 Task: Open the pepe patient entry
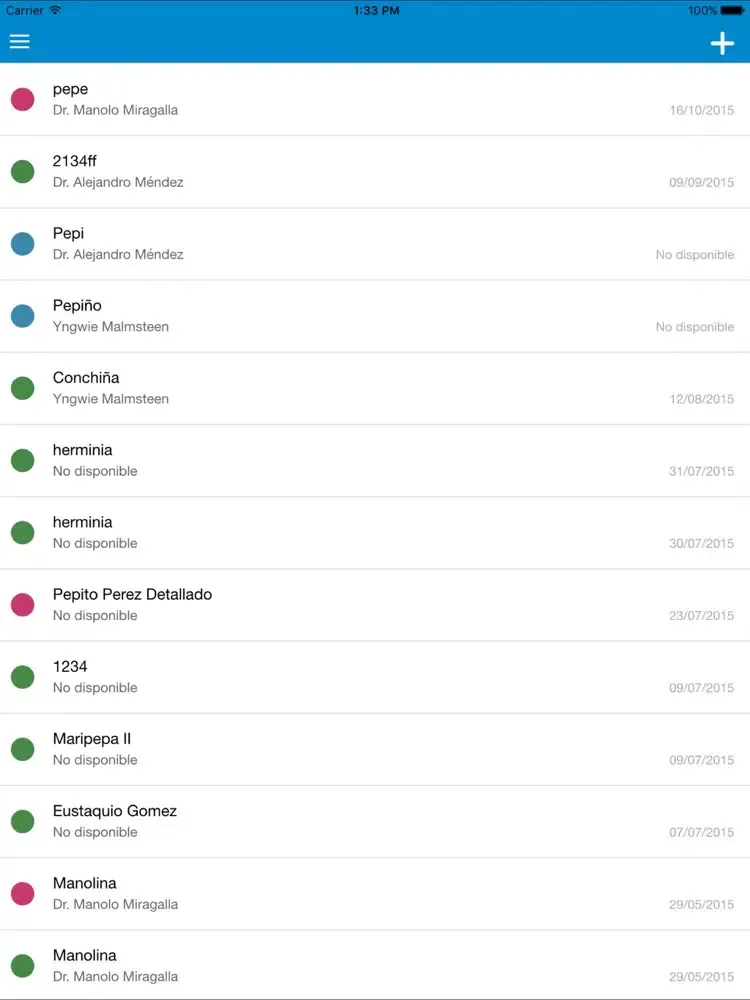(x=375, y=99)
